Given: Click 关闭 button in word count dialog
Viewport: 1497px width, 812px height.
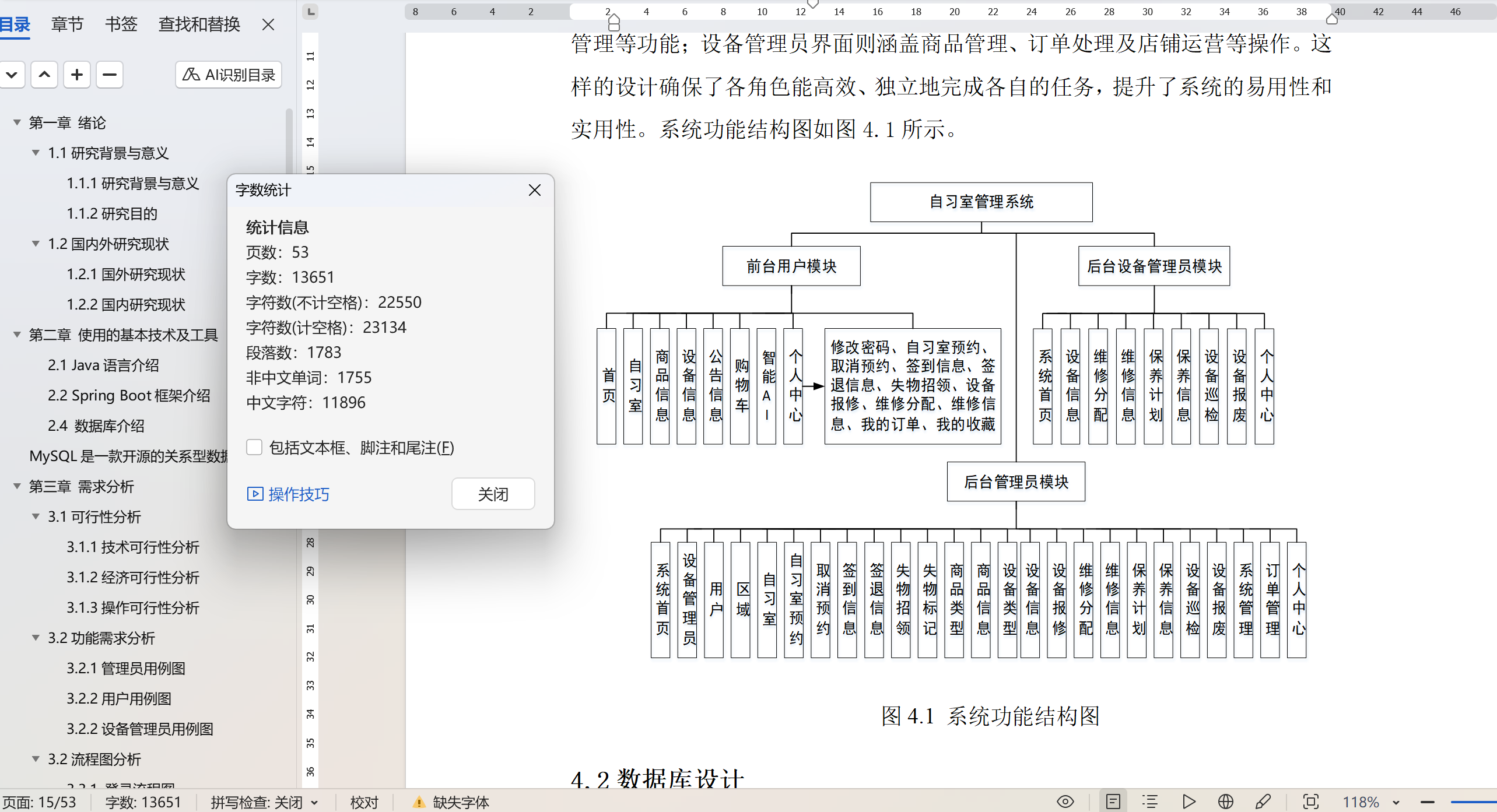Looking at the screenshot, I should click(x=493, y=494).
